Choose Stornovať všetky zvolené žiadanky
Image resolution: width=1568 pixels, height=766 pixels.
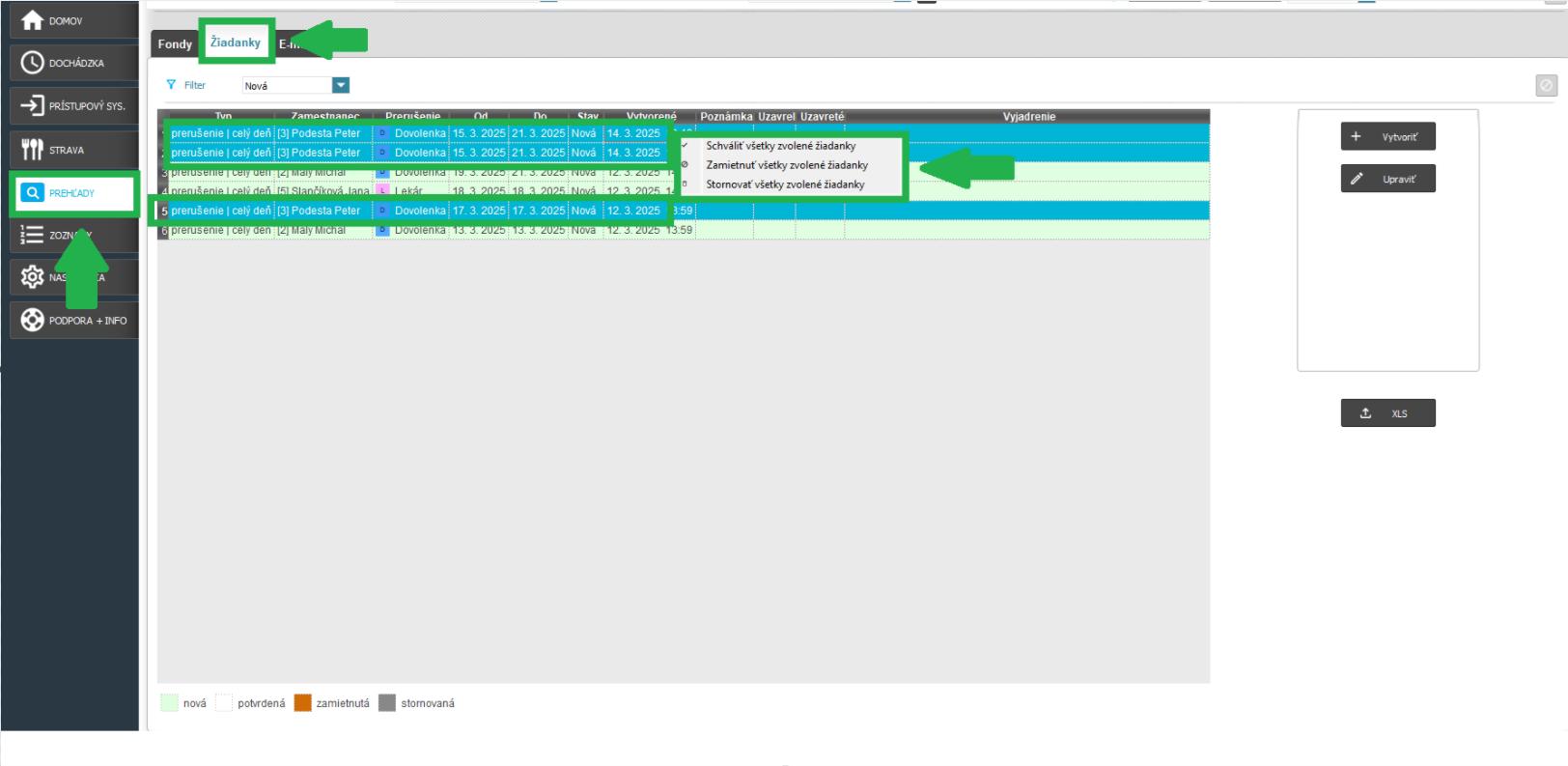click(785, 184)
